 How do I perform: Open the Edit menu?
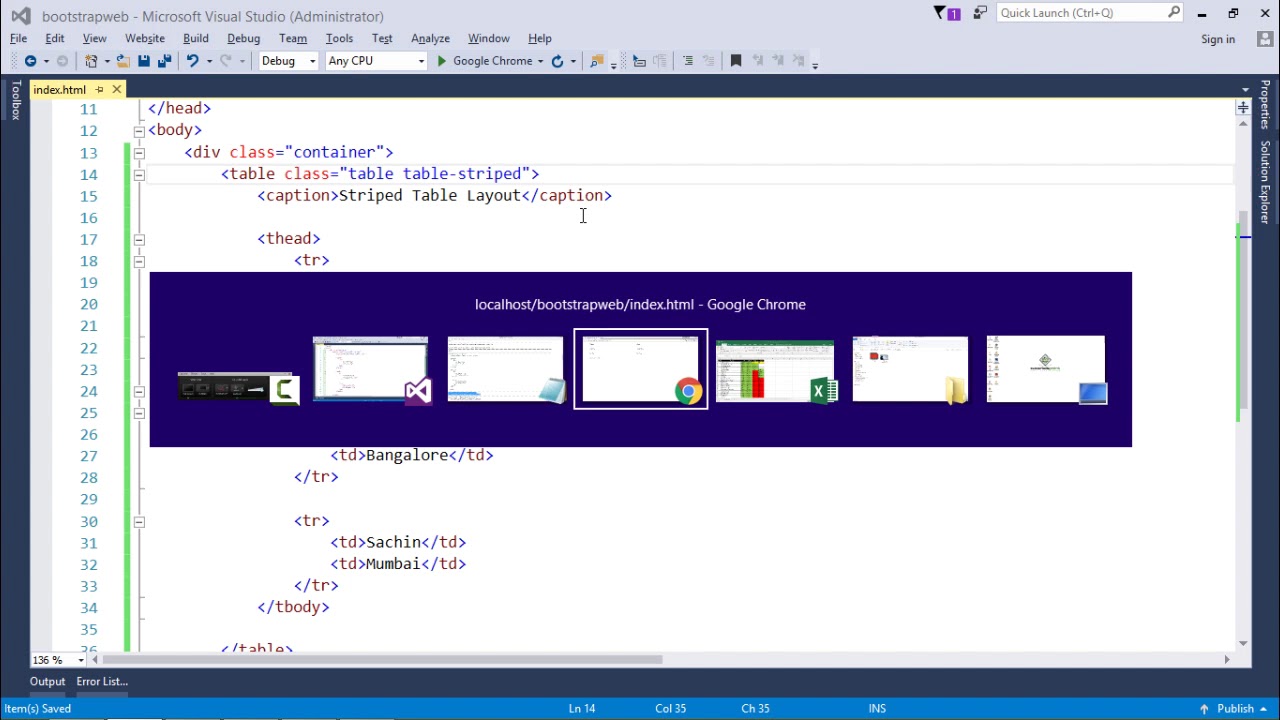55,38
